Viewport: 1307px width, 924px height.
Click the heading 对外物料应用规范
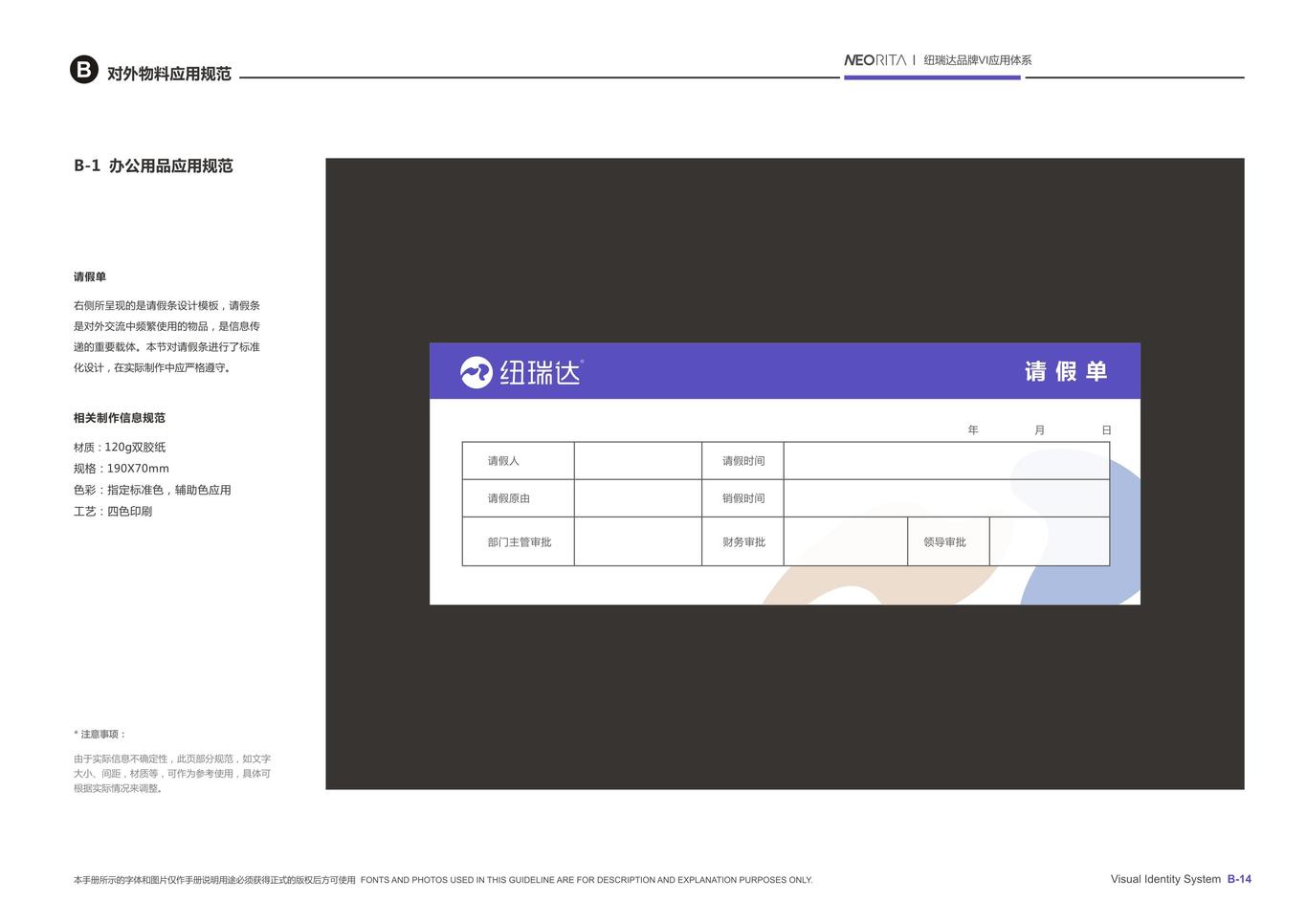[169, 74]
